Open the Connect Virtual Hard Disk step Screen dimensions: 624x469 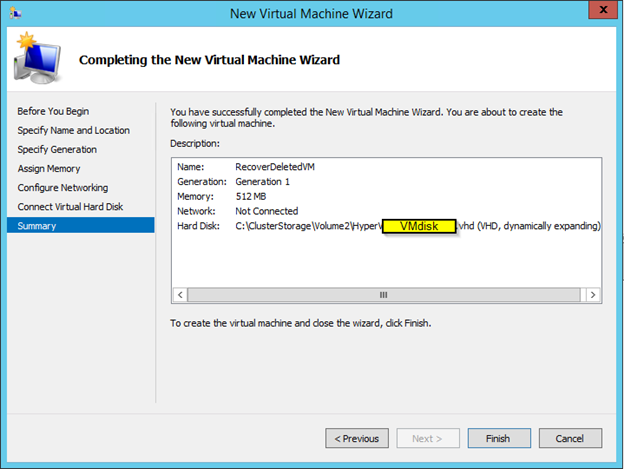click(x=72, y=207)
